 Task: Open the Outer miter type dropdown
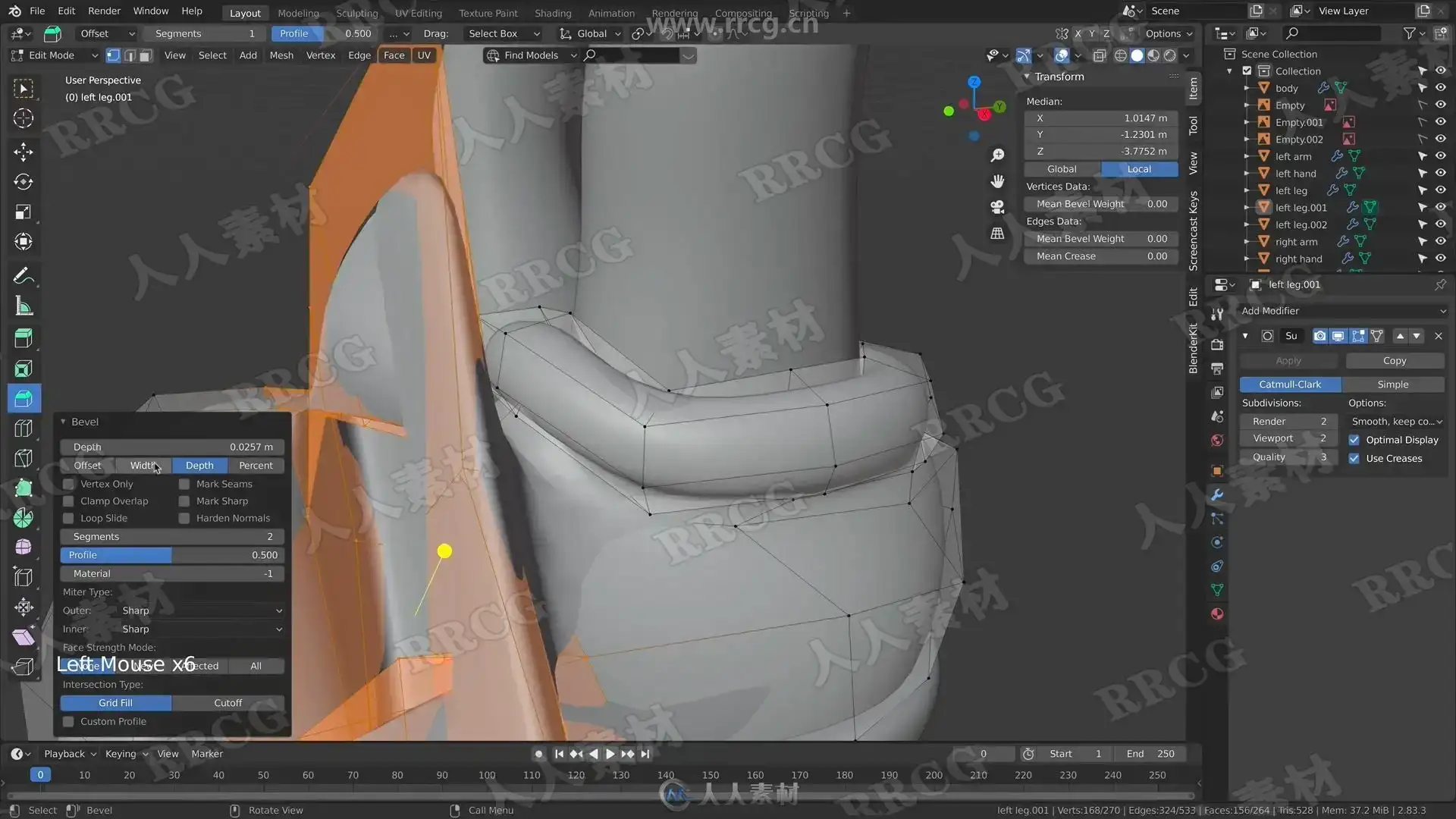(201, 610)
